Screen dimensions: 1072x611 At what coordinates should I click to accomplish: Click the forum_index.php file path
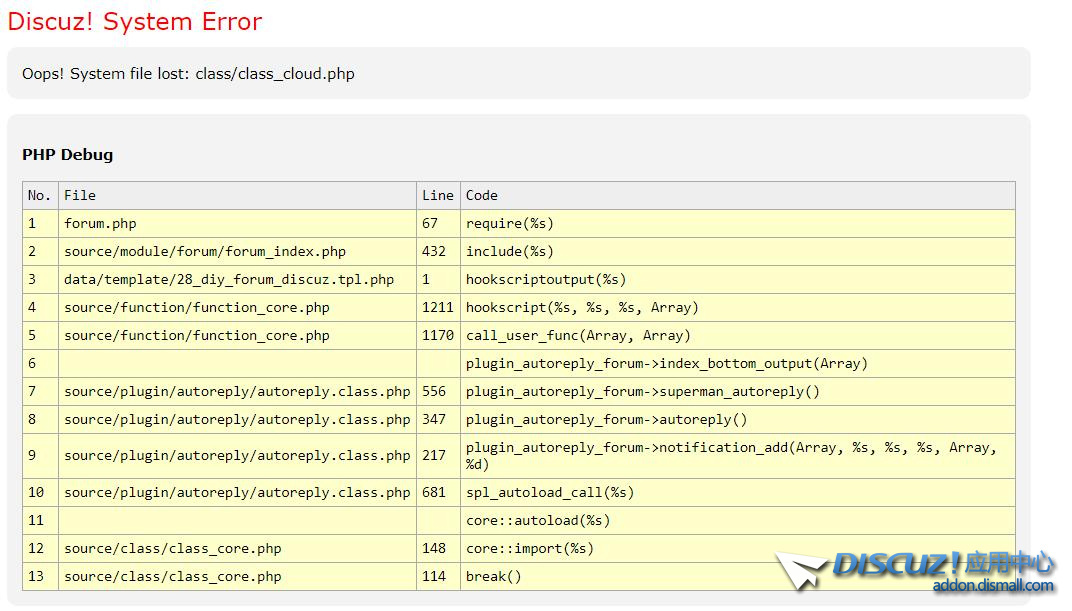pyautogui.click(x=205, y=252)
